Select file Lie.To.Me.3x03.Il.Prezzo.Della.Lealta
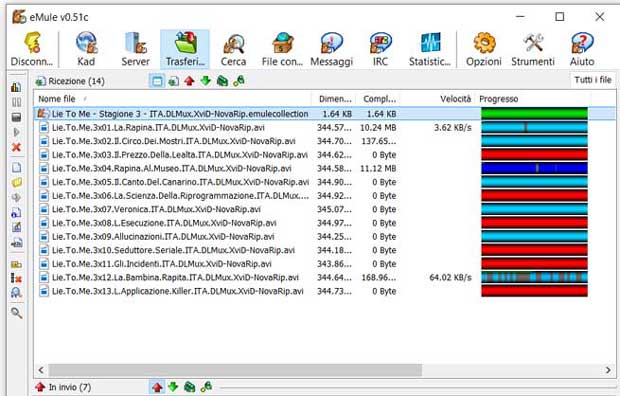Image resolution: width=620 pixels, height=396 pixels. [324, 155]
